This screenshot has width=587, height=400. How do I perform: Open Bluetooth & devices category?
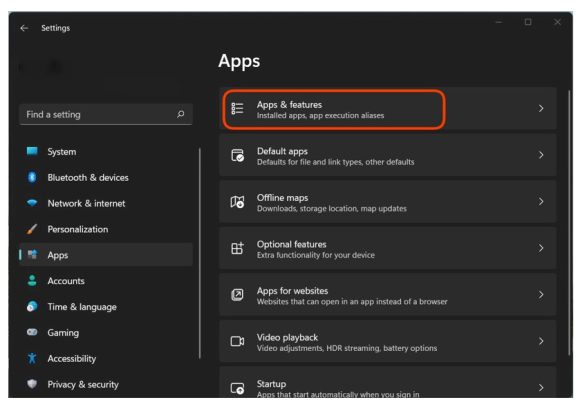[x=106, y=178]
